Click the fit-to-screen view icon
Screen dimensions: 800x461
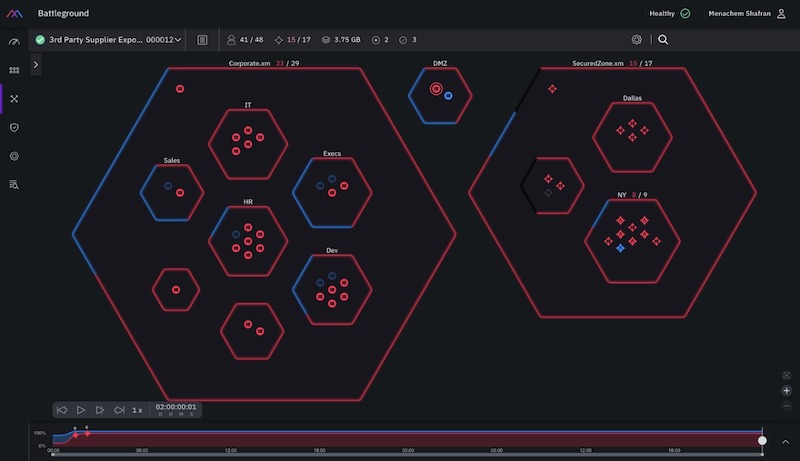[786, 375]
